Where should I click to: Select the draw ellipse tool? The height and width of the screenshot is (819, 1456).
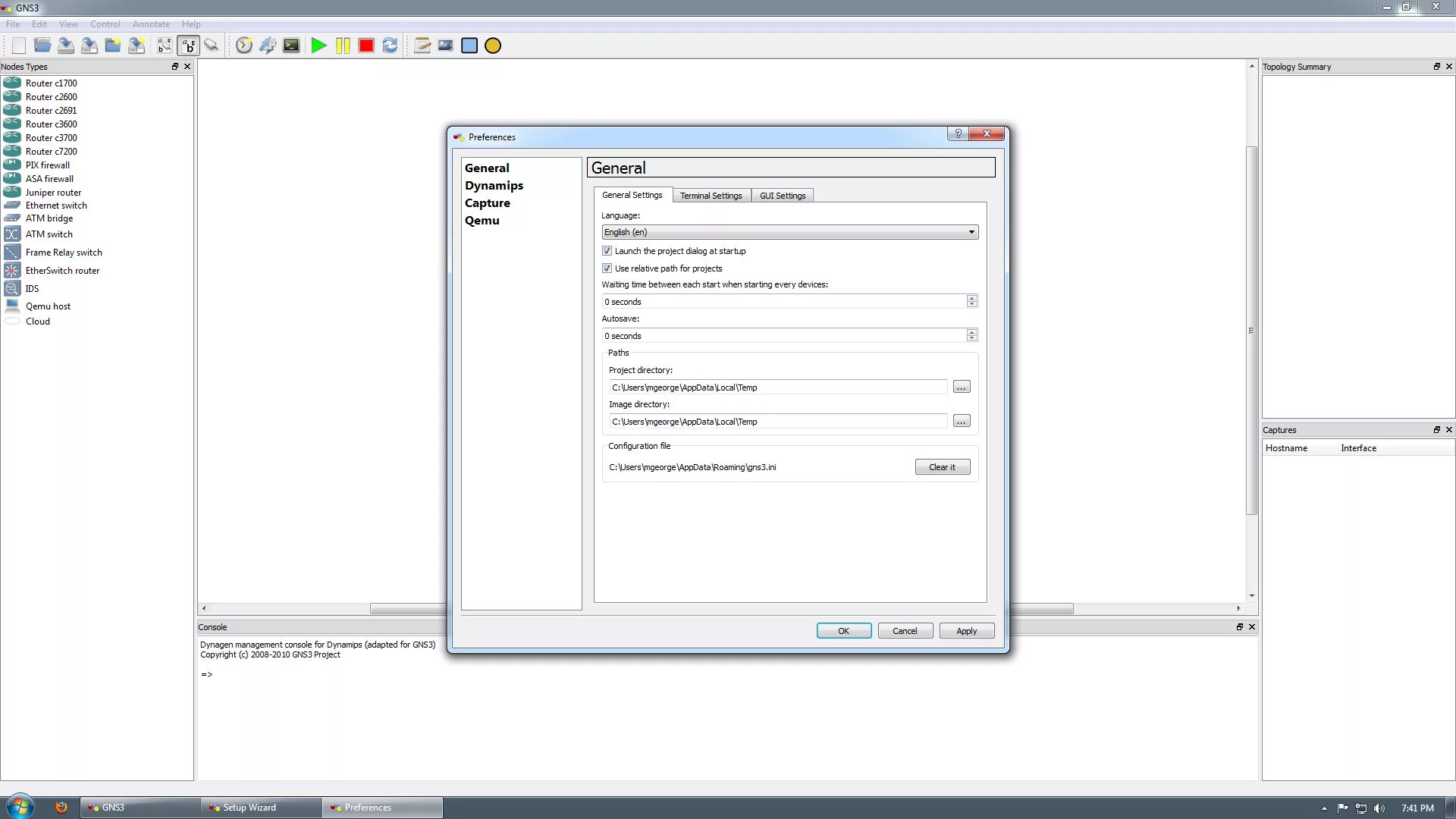[x=493, y=45]
